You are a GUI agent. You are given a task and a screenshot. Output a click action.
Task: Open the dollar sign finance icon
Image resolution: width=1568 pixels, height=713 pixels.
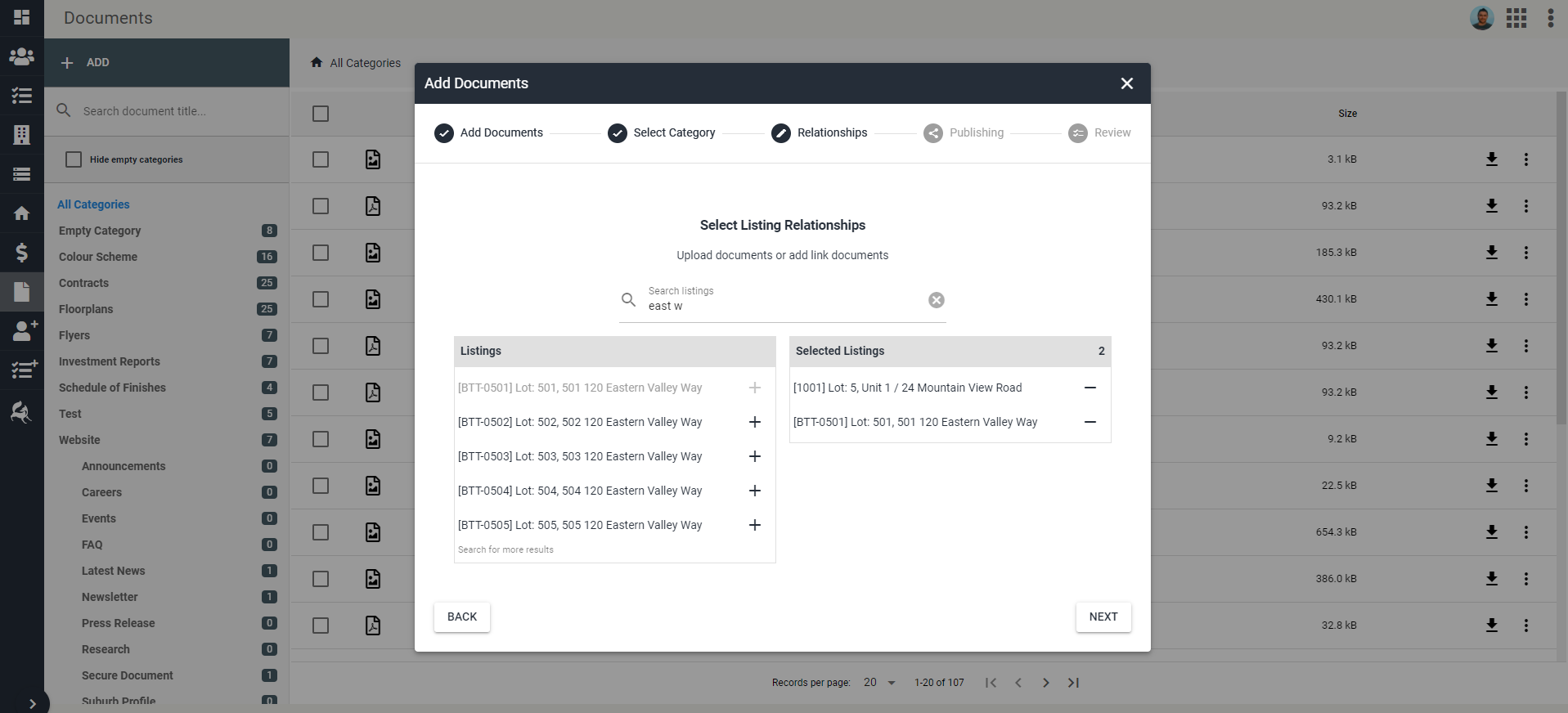22,253
